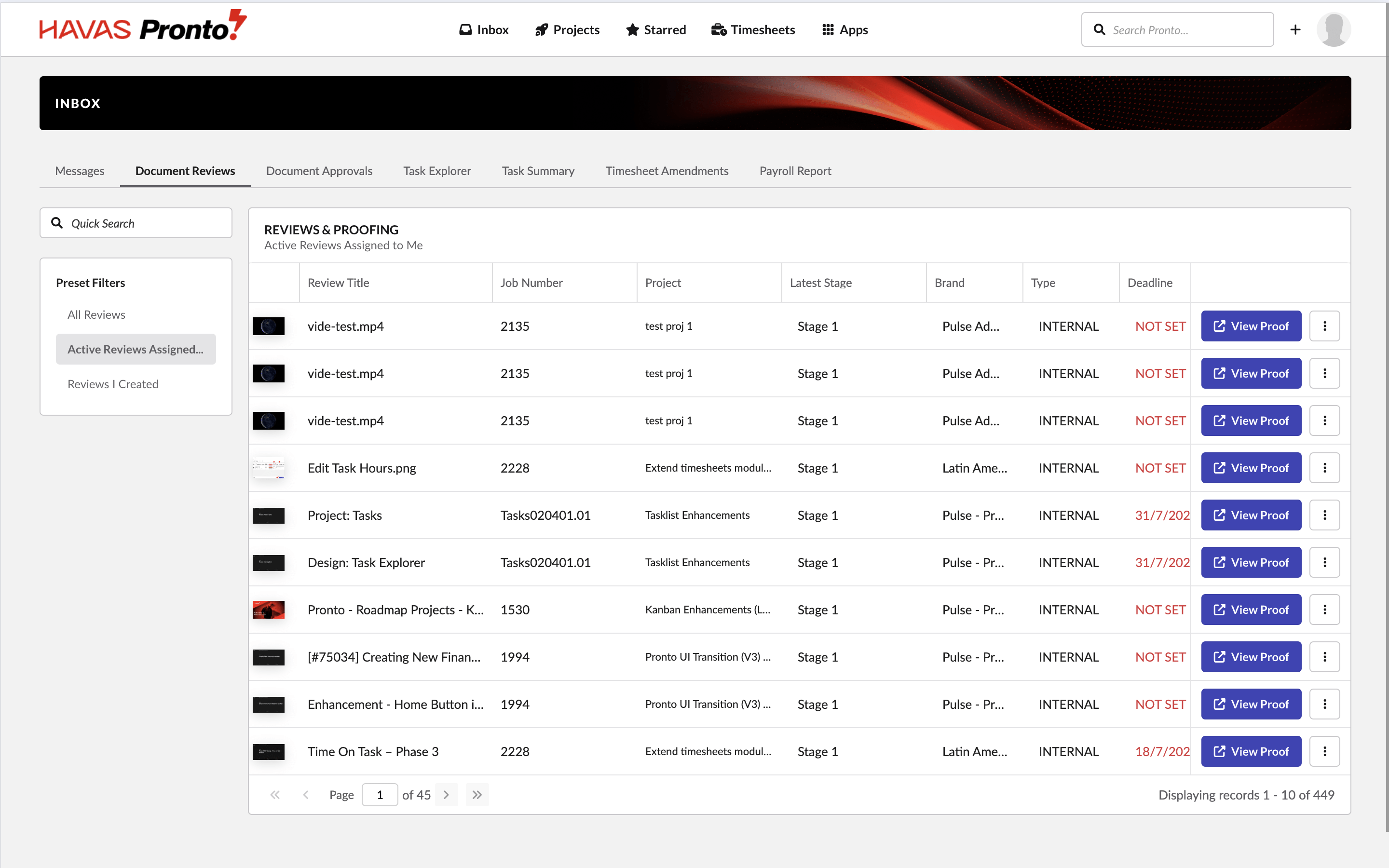Image resolution: width=1389 pixels, height=868 pixels.
Task: Open the Task Summary tab
Action: [x=538, y=171]
